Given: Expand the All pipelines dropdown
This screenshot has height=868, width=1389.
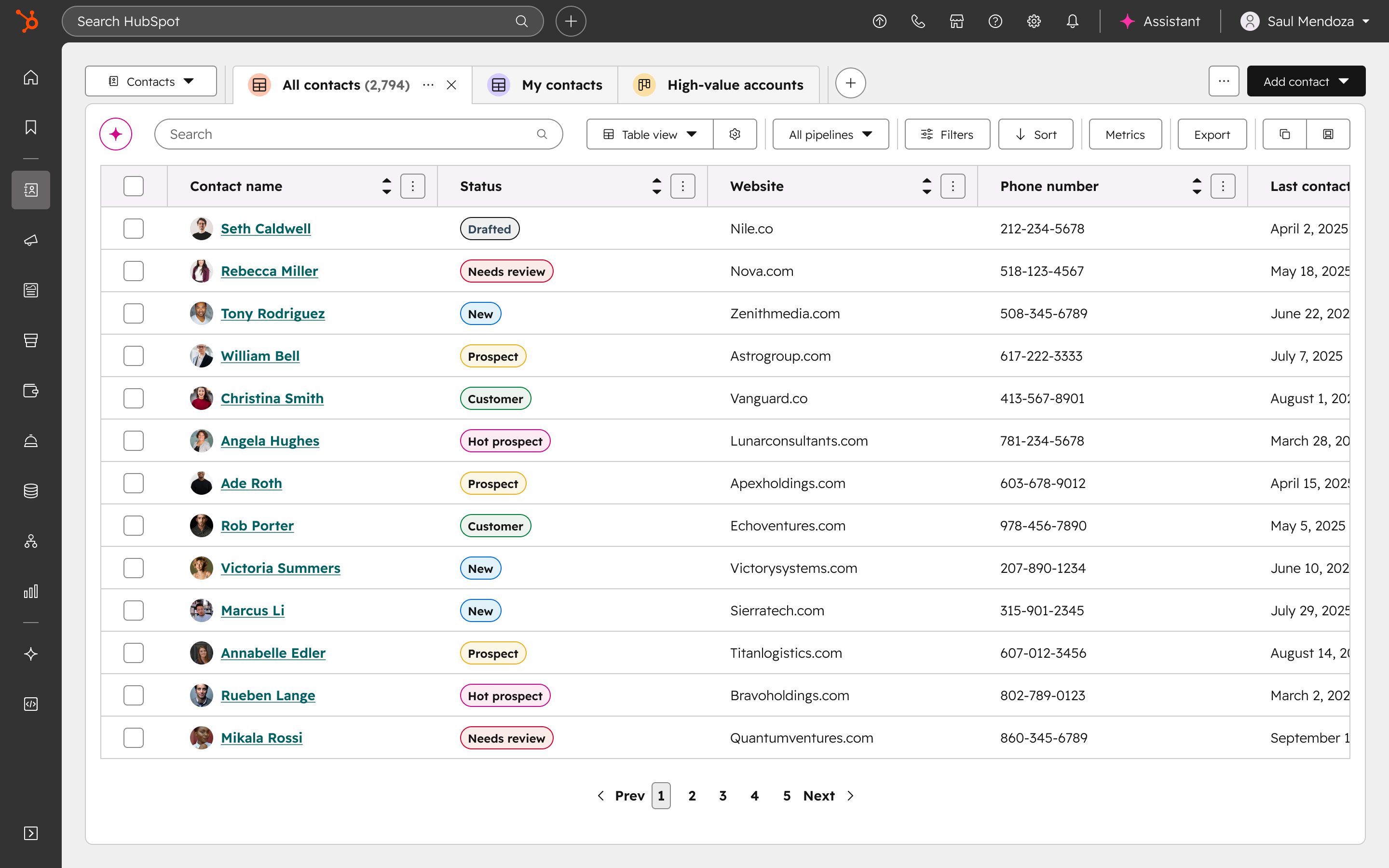Looking at the screenshot, I should click(x=830, y=135).
